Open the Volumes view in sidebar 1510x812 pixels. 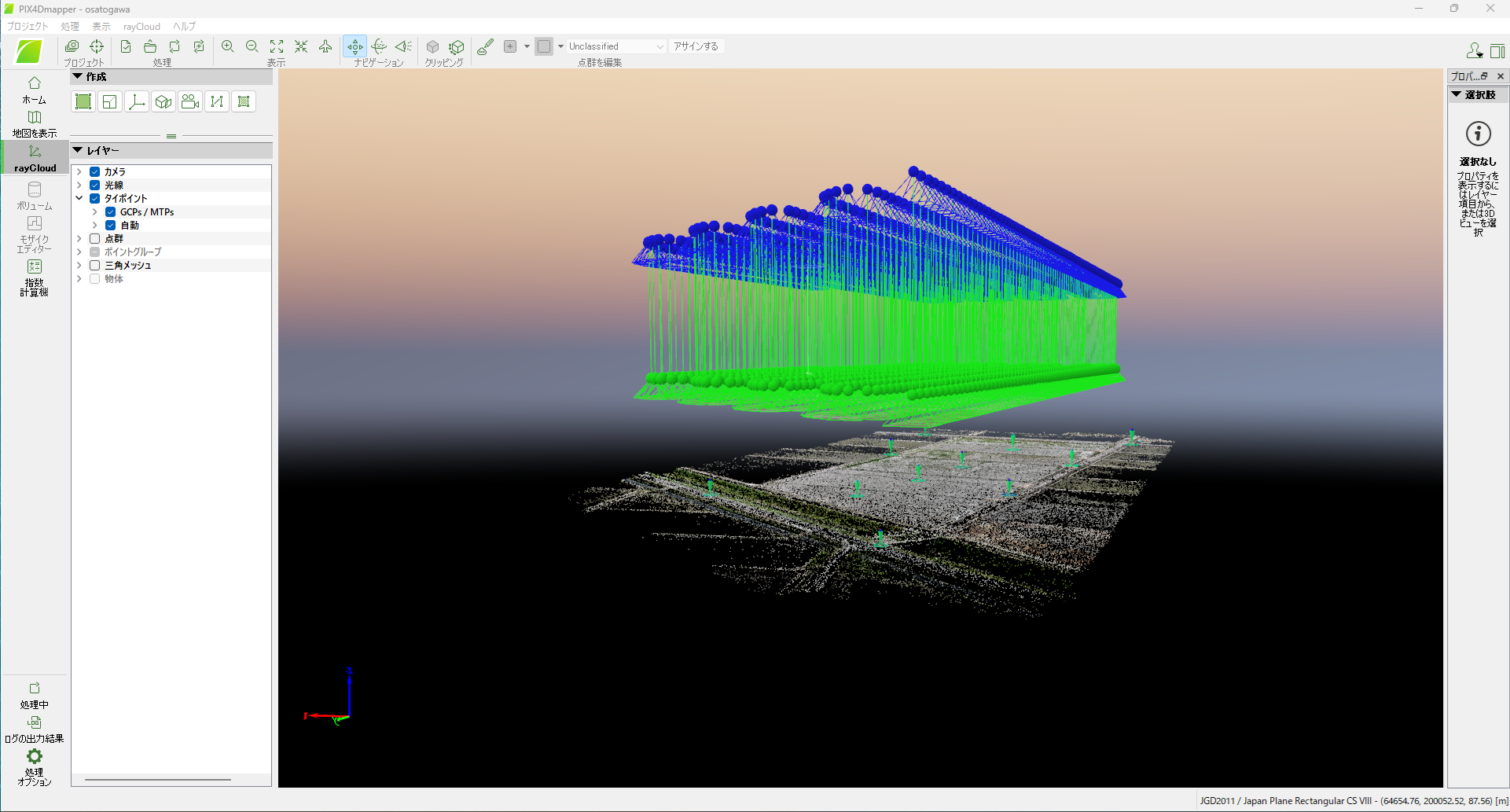click(34, 196)
